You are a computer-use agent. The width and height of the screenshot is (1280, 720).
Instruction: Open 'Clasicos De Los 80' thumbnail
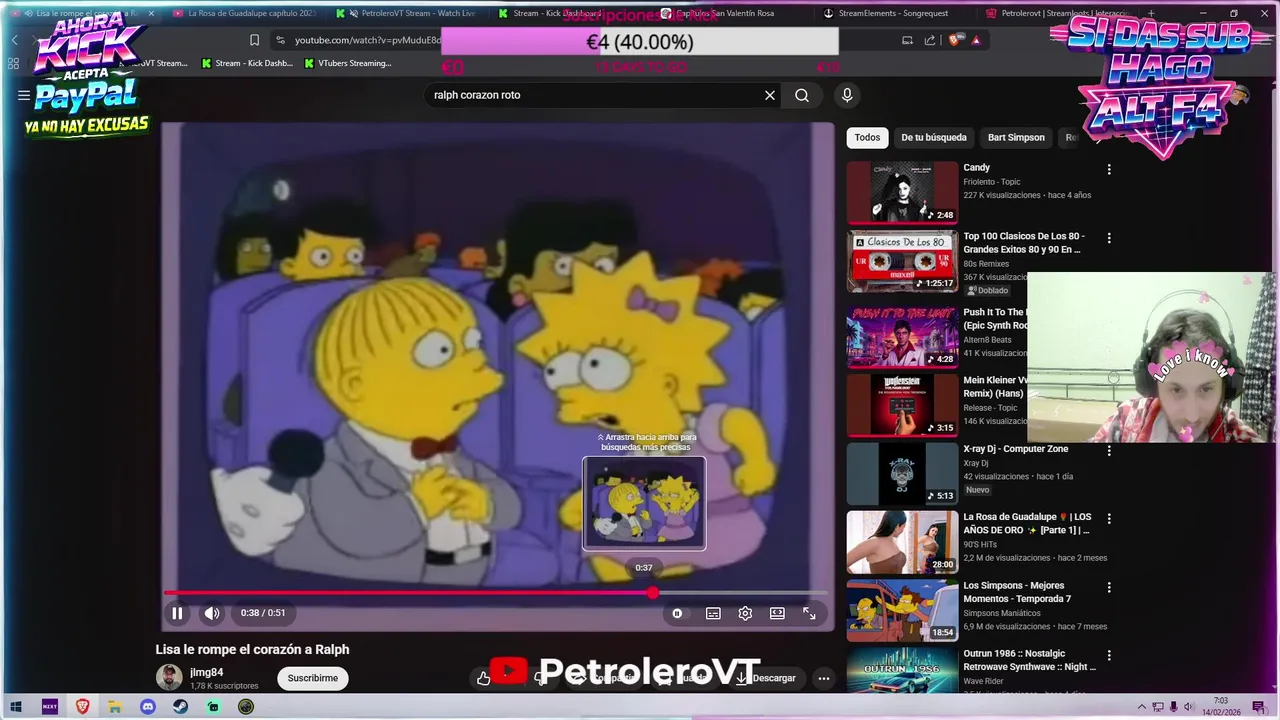pyautogui.click(x=902, y=261)
